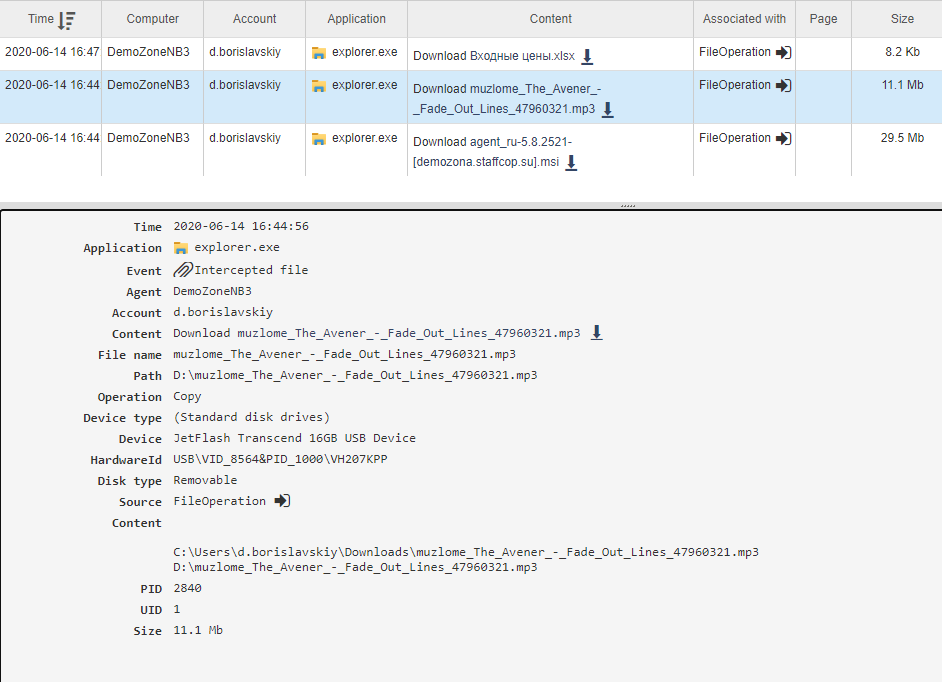This screenshot has width=942, height=682.
Task: Sort by the Computer column header
Action: (x=151, y=18)
